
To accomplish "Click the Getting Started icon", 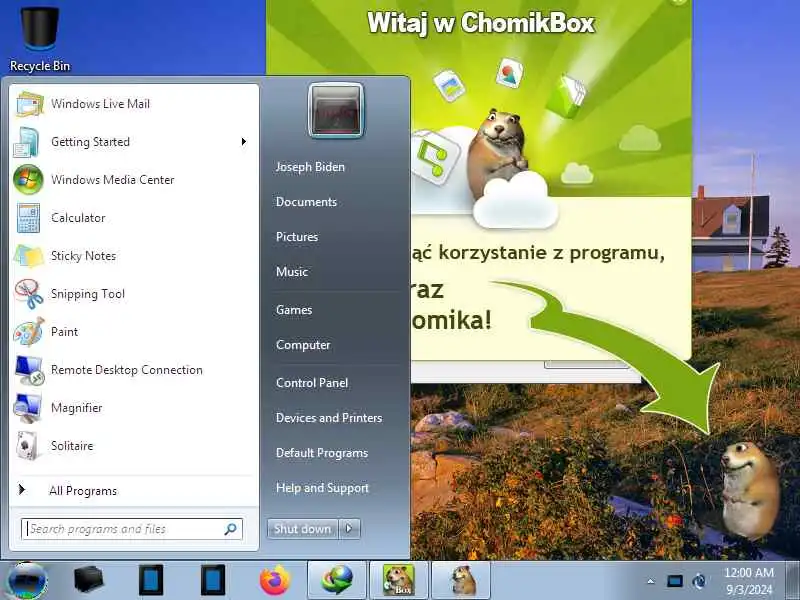I will tap(27, 142).
